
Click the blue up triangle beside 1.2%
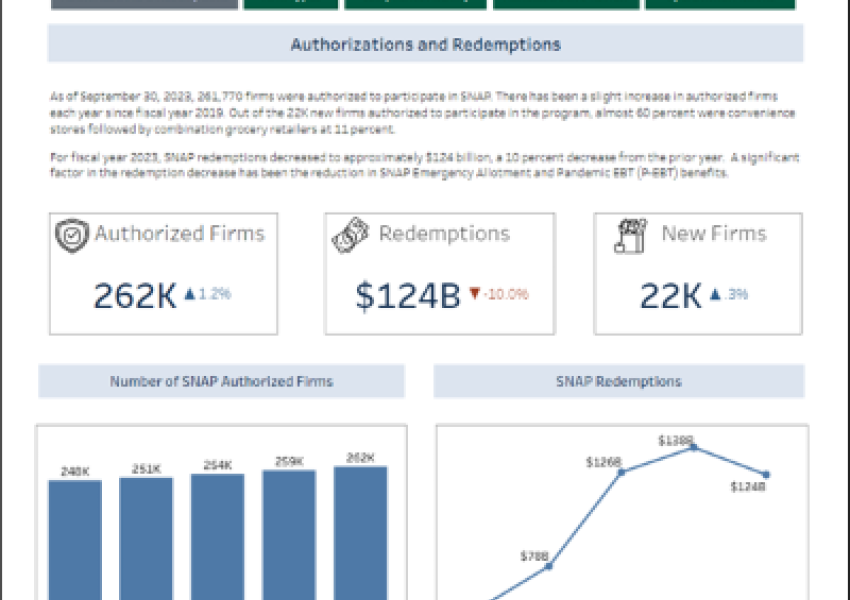[190, 294]
